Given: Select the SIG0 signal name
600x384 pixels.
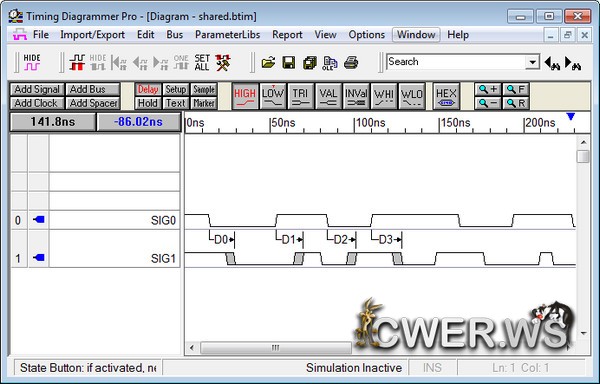Looking at the screenshot, I should [163, 220].
